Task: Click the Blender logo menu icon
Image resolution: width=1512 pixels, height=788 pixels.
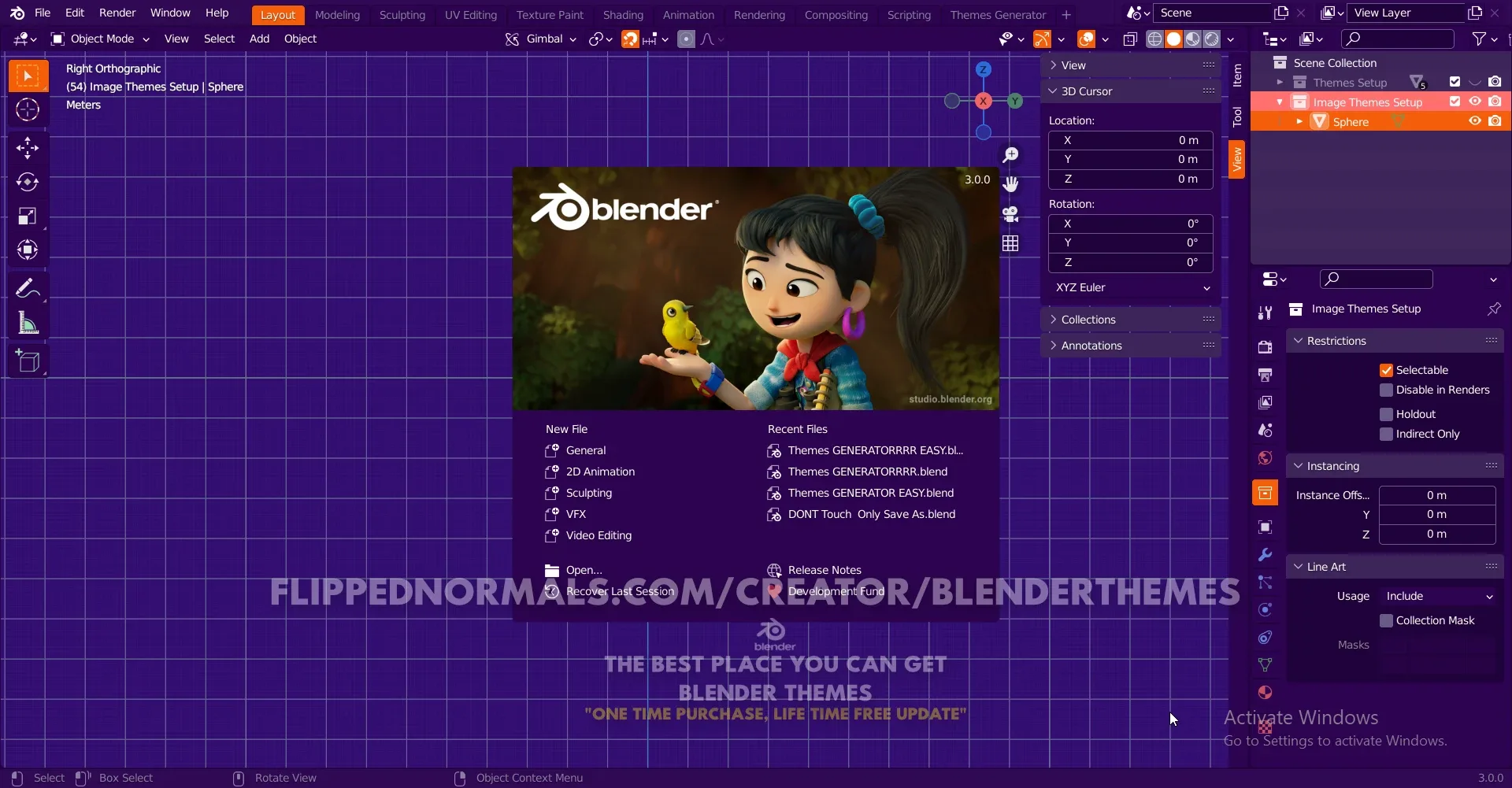Action: pyautogui.click(x=17, y=13)
